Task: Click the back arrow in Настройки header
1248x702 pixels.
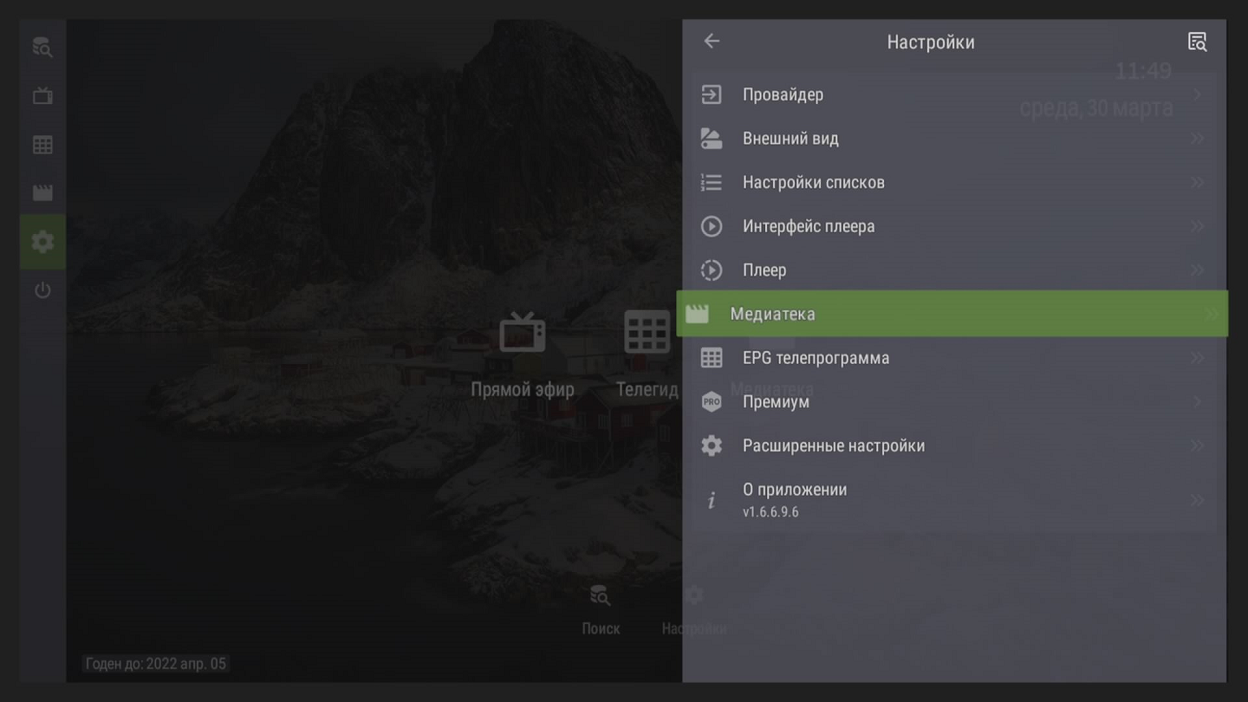Action: pos(712,41)
